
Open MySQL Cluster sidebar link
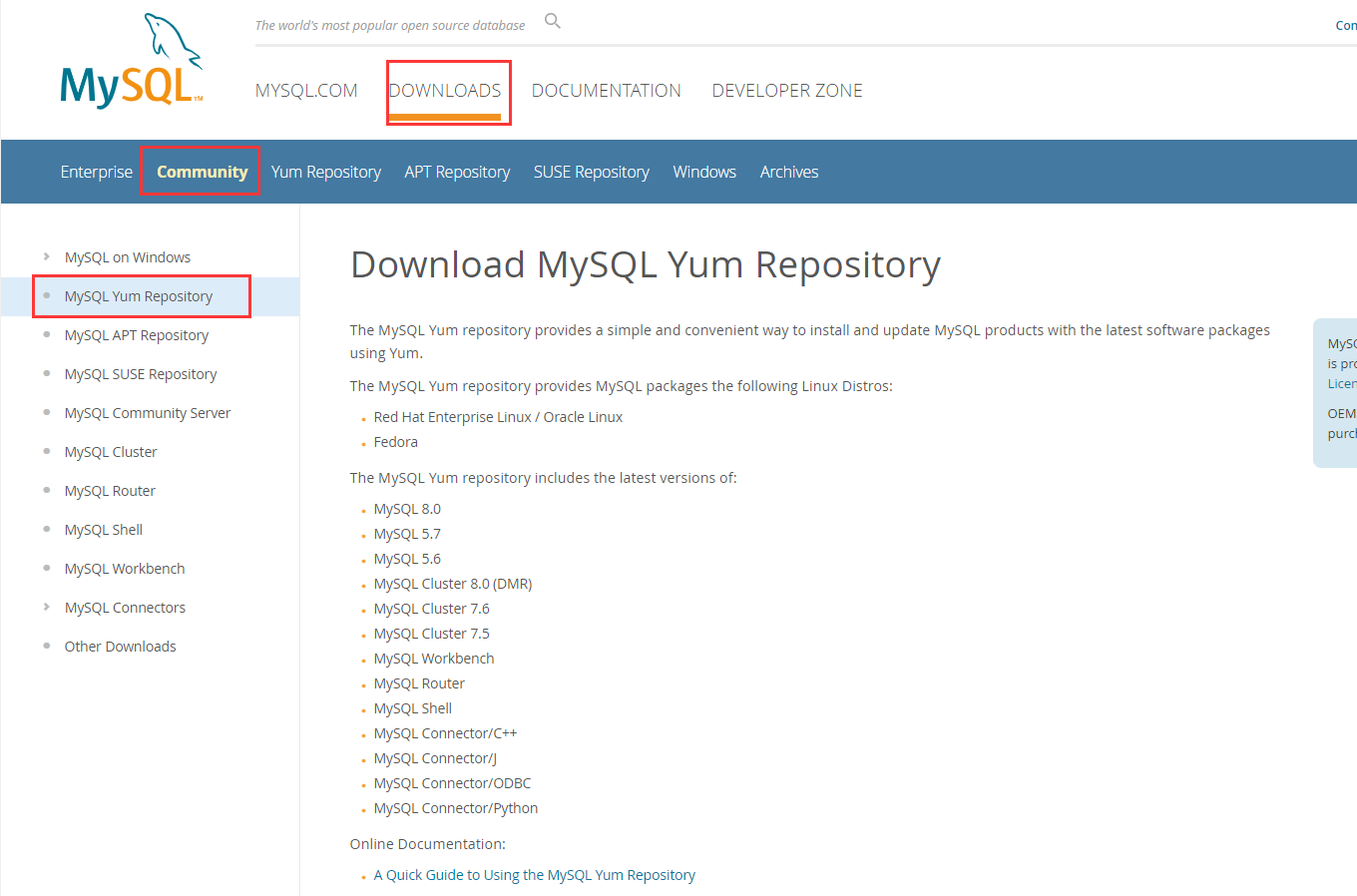111,452
